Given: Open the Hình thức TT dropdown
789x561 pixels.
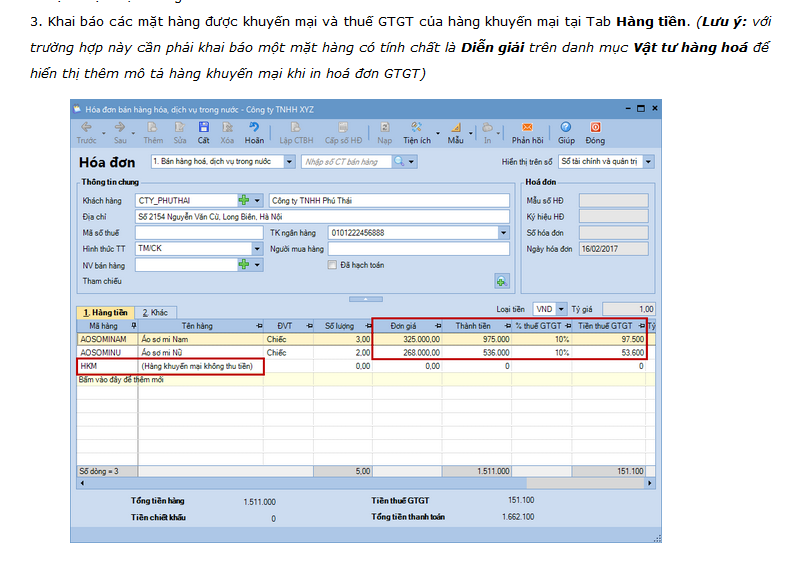Looking at the screenshot, I should click(x=257, y=249).
